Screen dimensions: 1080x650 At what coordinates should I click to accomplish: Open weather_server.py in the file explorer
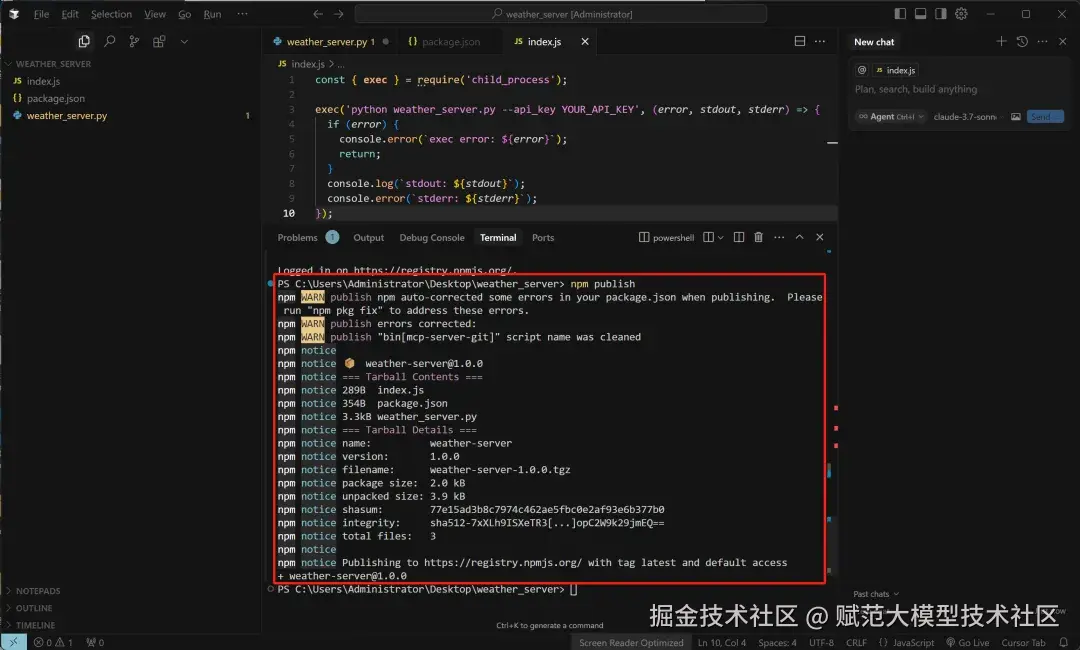point(67,116)
